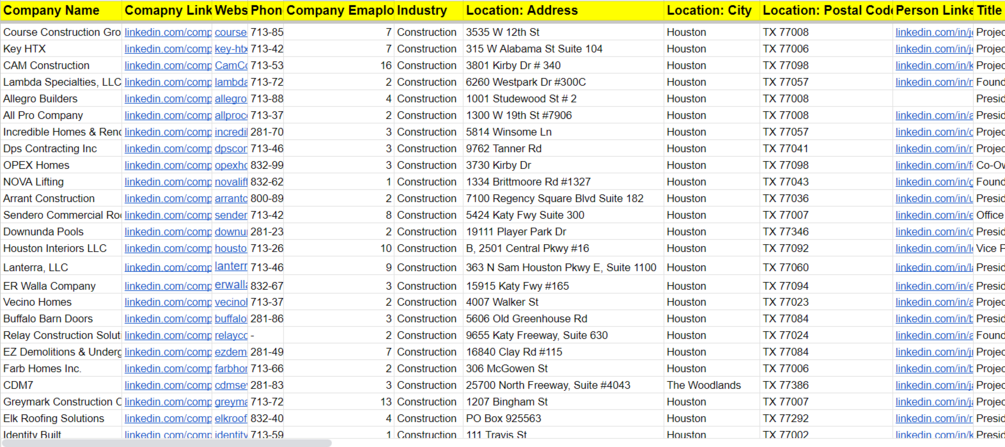Select the Key HTX company cell
The image size is (1005, 447).
61,49
